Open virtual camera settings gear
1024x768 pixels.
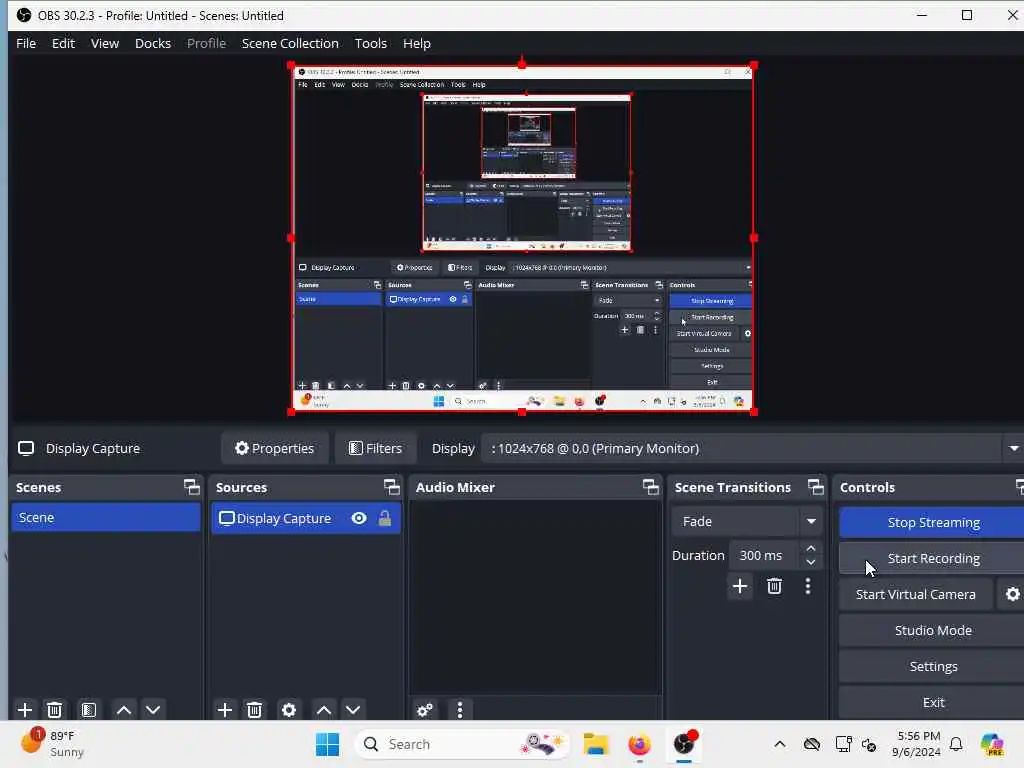(x=1012, y=594)
